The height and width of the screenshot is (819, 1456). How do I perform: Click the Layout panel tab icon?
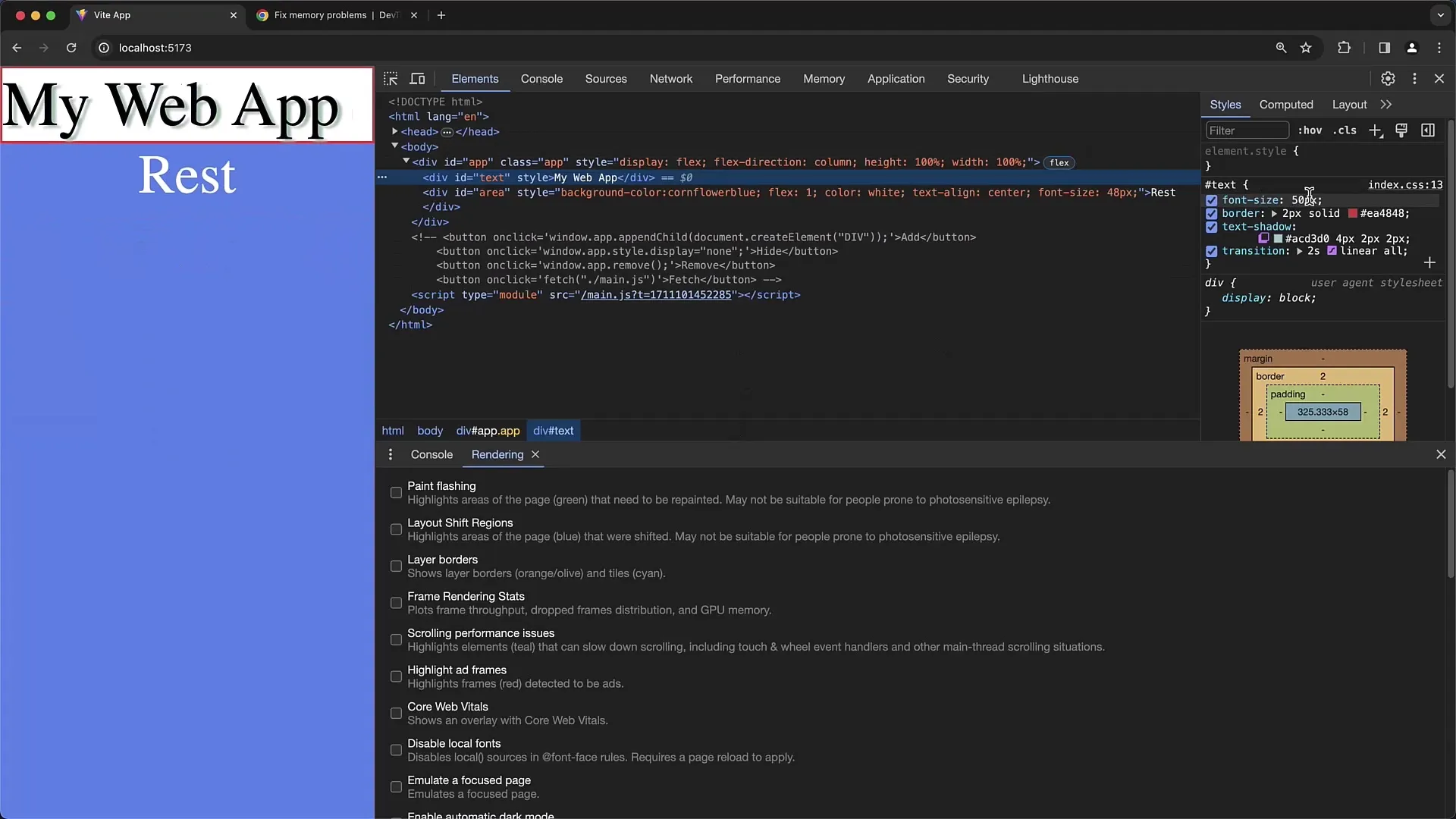click(x=1349, y=104)
